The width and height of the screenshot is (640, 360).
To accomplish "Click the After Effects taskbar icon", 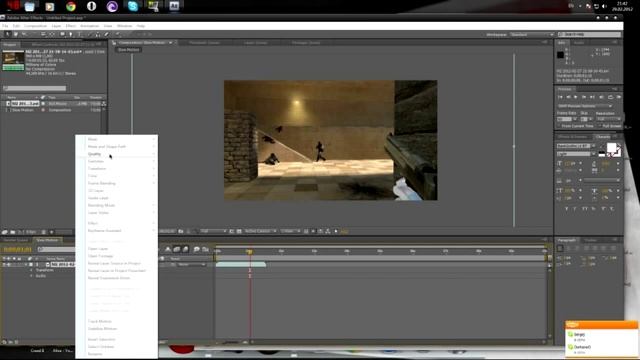I will pos(174,6).
